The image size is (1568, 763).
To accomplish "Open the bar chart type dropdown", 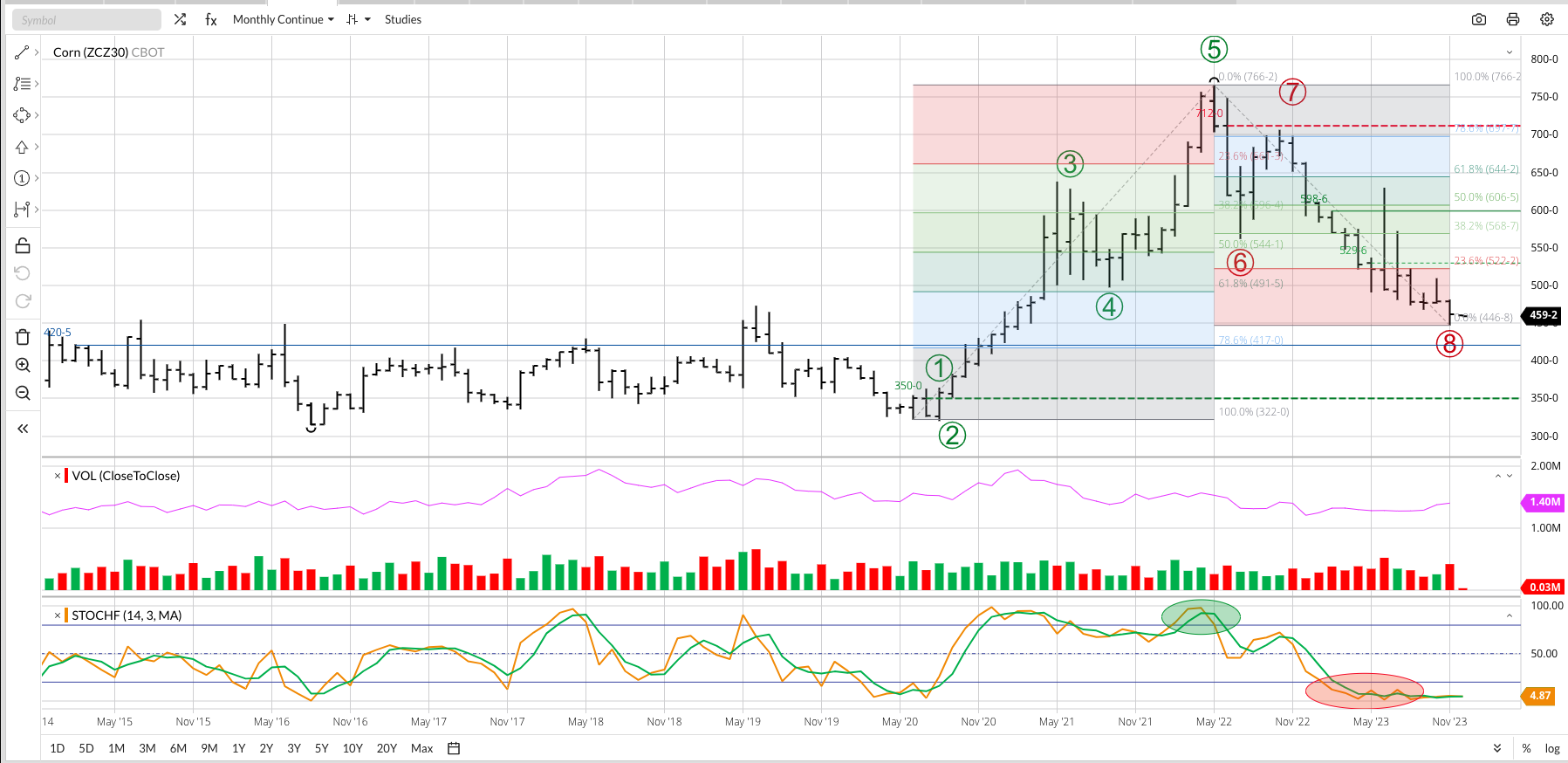I will tap(358, 19).
